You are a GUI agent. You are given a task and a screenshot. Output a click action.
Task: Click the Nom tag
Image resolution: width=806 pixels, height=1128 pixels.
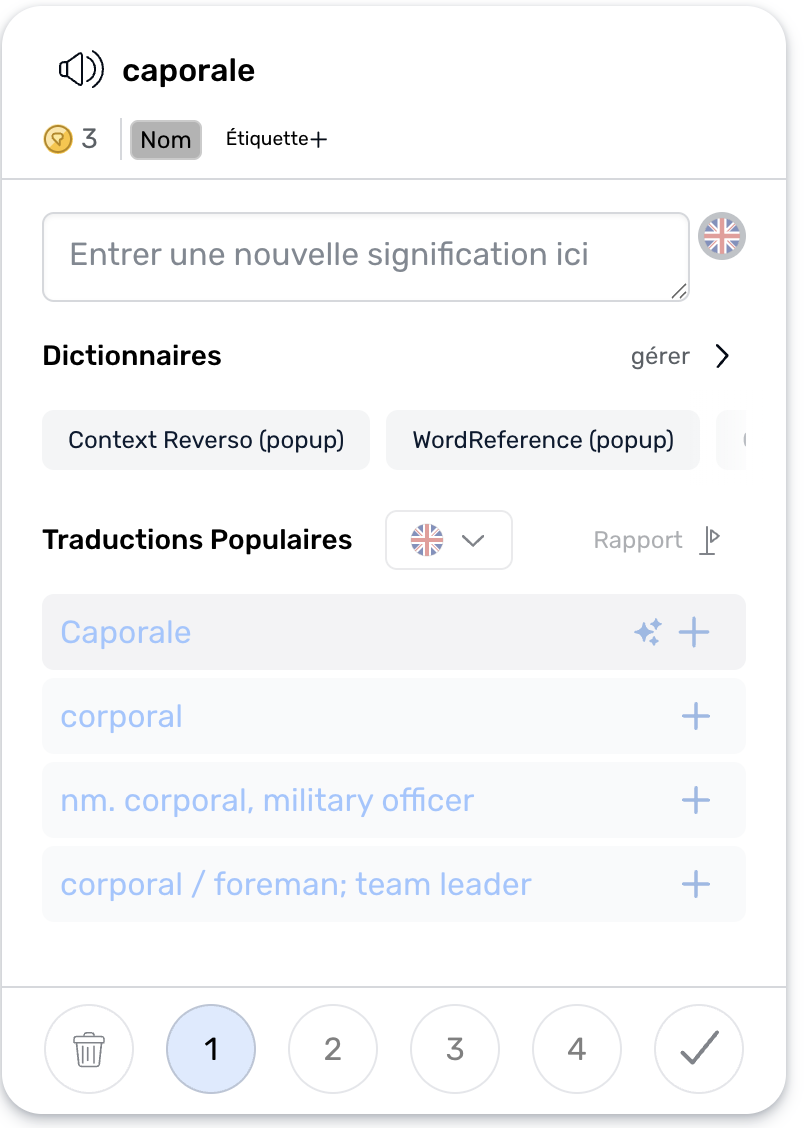click(x=166, y=140)
